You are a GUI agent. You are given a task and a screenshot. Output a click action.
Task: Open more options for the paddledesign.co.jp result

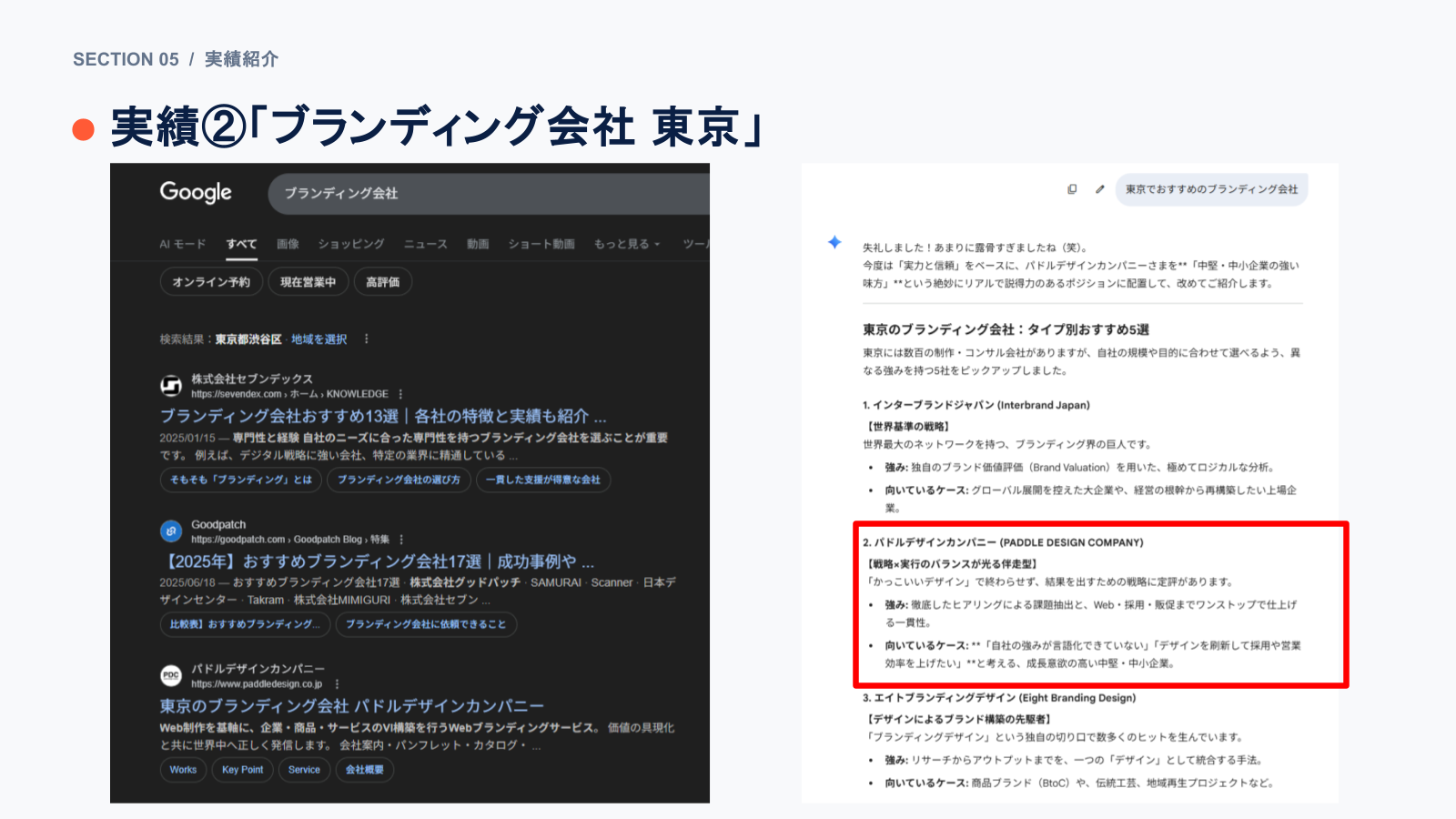337,684
